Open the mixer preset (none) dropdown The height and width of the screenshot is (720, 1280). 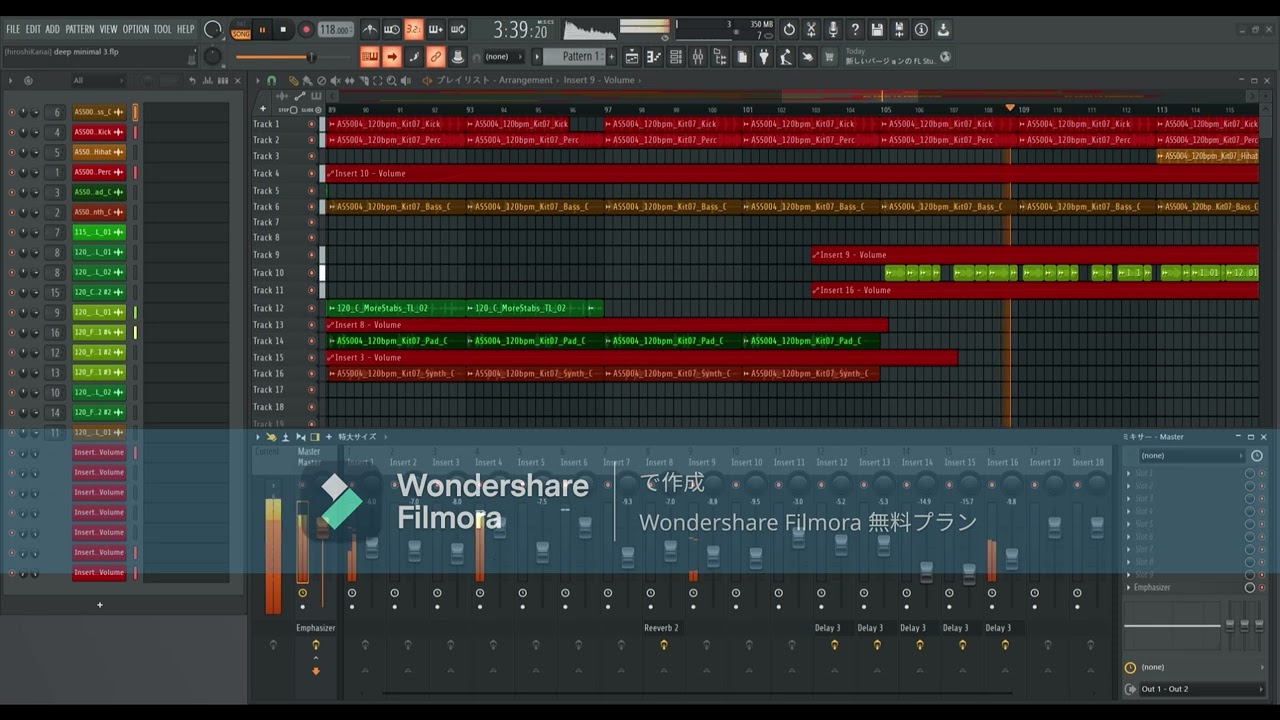(x=1192, y=456)
